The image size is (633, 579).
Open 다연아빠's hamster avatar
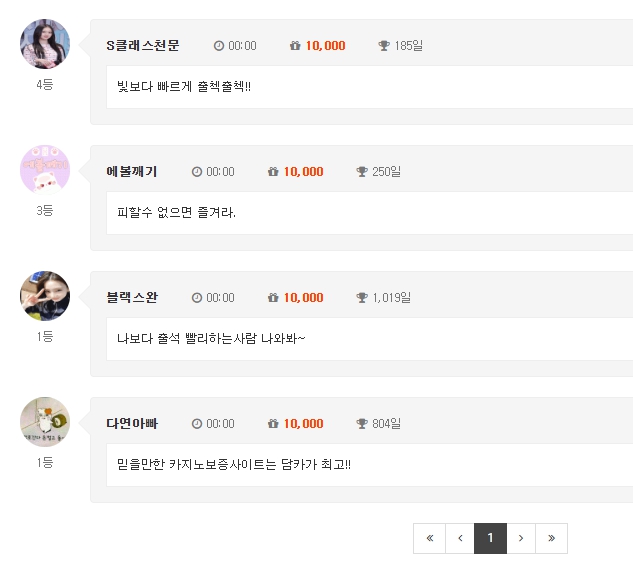[45, 422]
